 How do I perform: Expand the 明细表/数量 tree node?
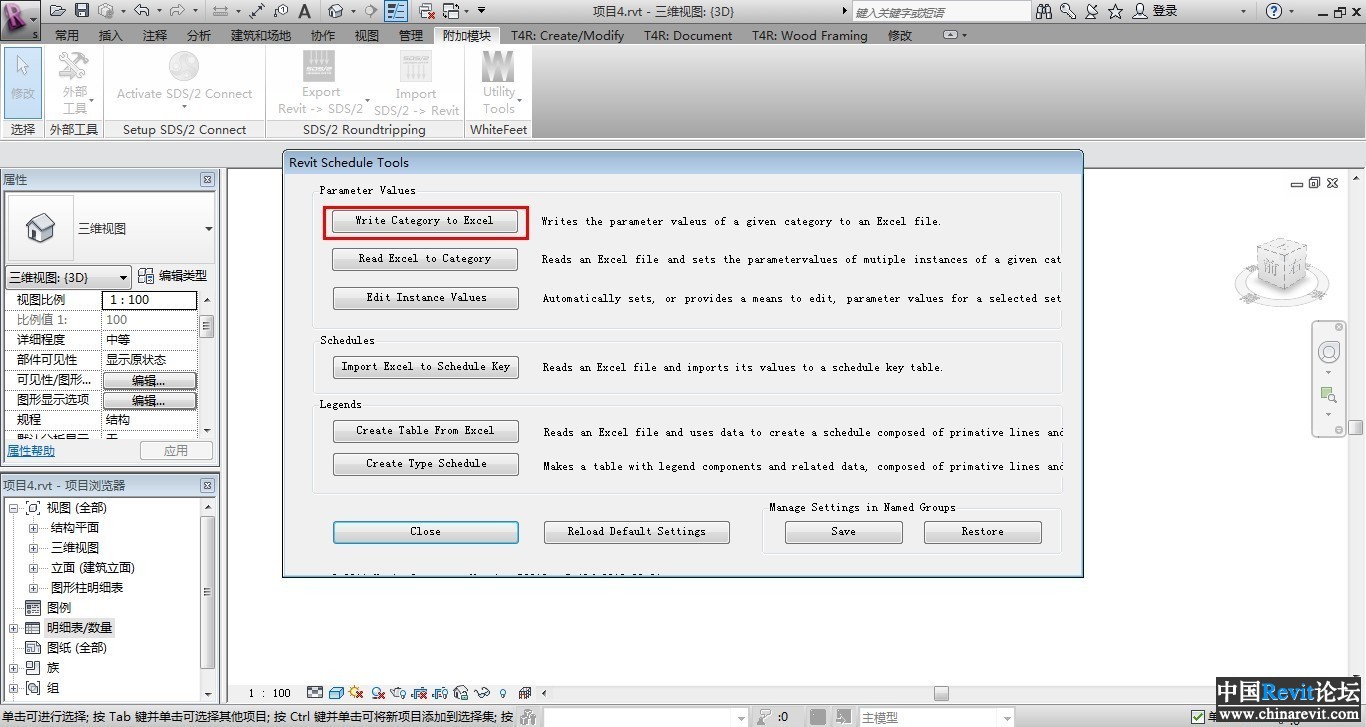[14, 627]
